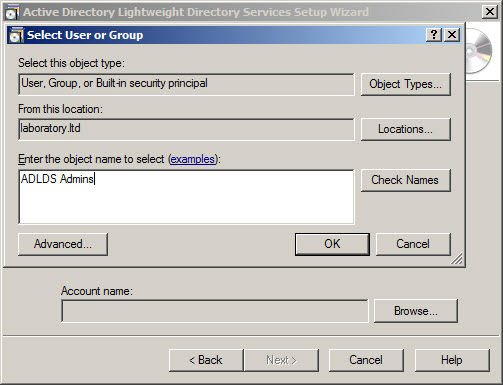The height and width of the screenshot is (385, 503).
Task: Click the 'From this location:' label
Action: [x=60, y=109]
